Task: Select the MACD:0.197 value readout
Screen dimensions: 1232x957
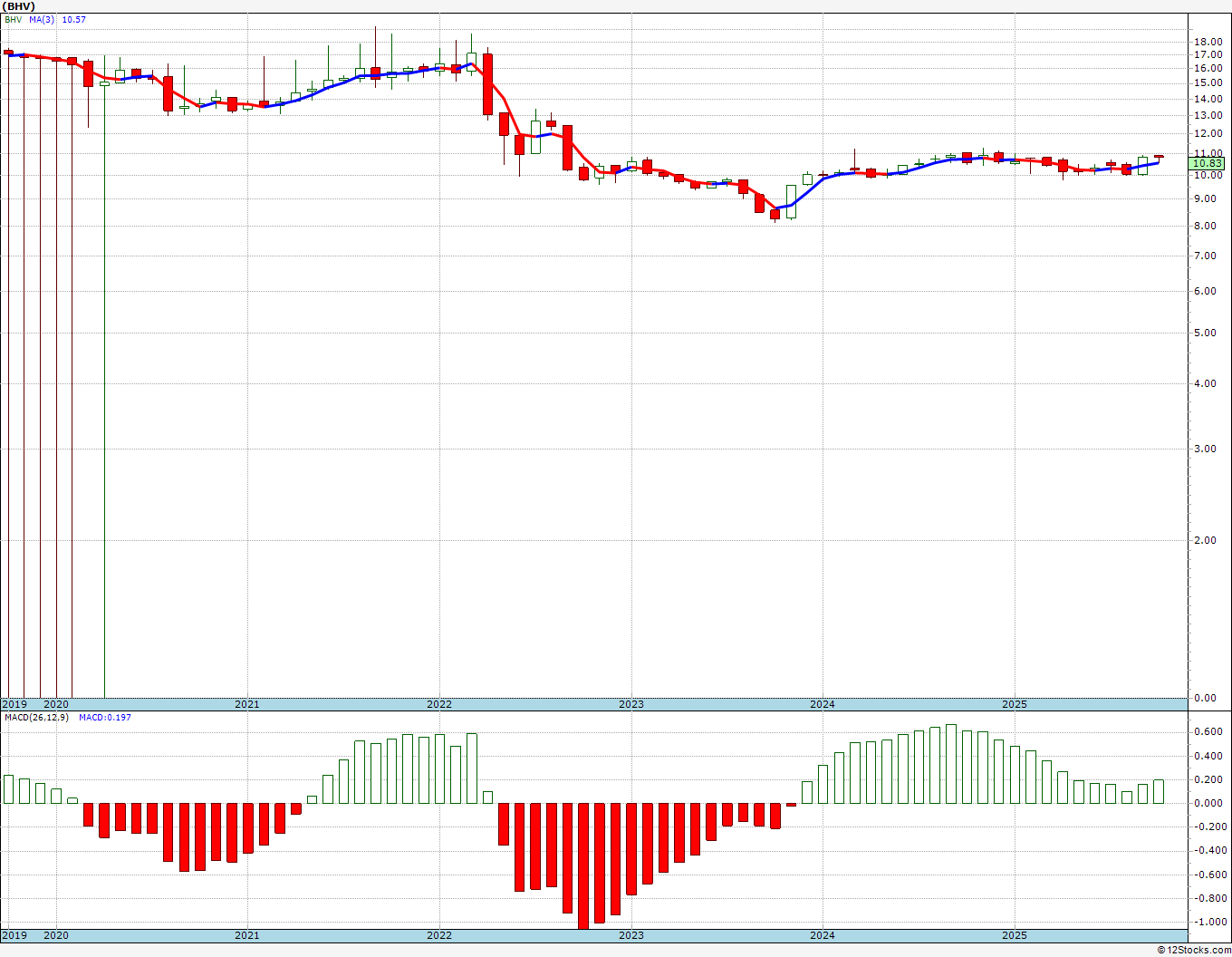Action: click(x=105, y=718)
